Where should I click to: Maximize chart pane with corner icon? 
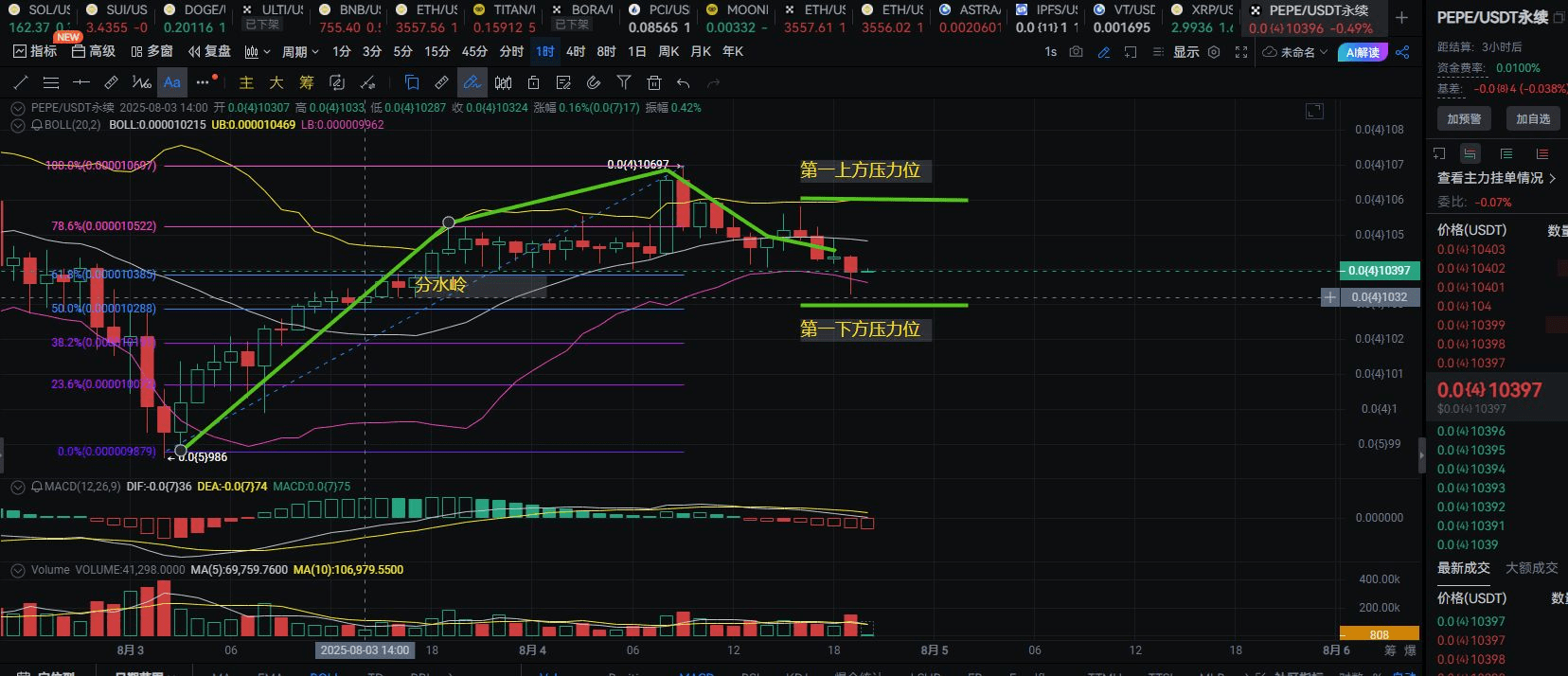coord(1314,112)
